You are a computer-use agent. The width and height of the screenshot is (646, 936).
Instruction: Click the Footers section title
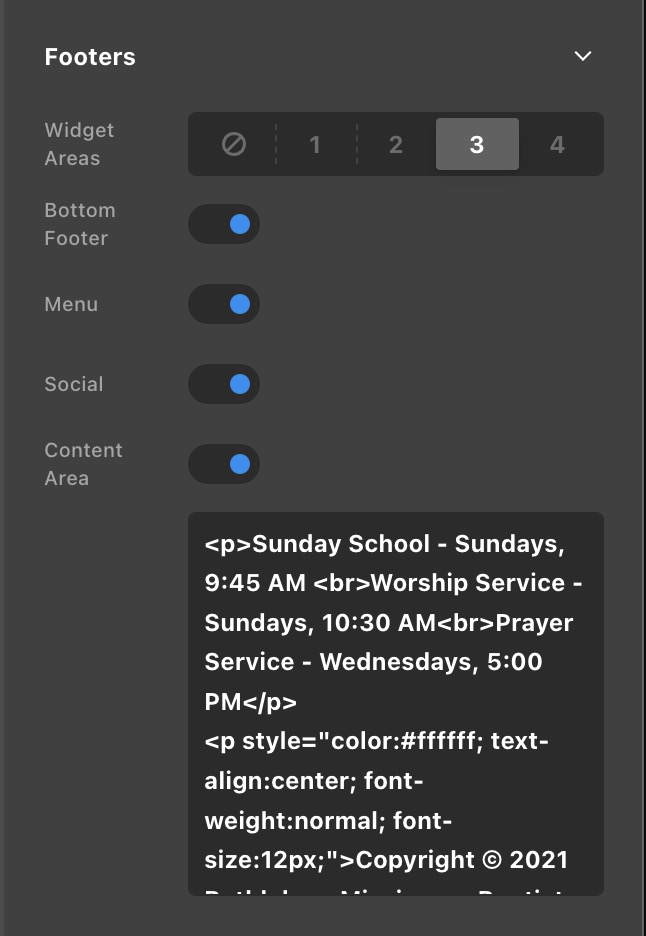[90, 57]
